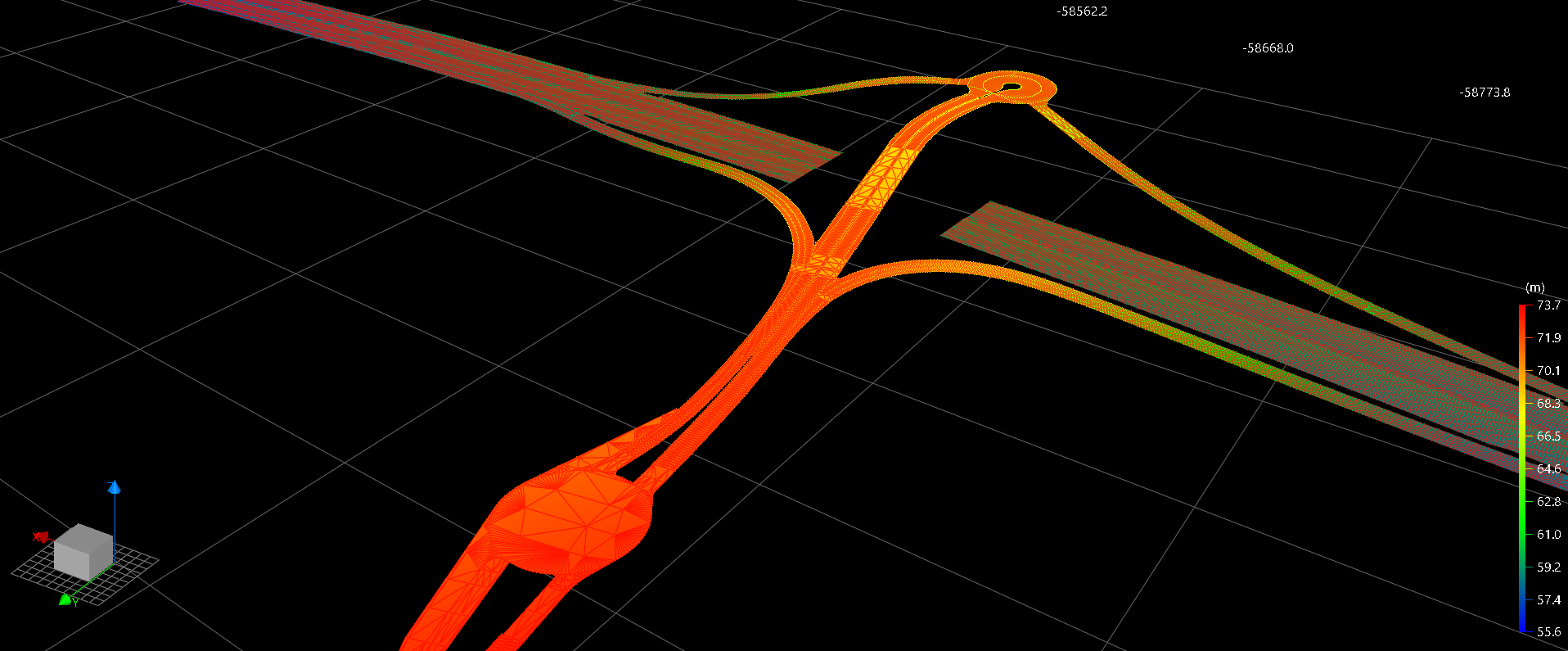
Task: Click the -58562.2 grid coordinate label
Action: (x=1082, y=11)
